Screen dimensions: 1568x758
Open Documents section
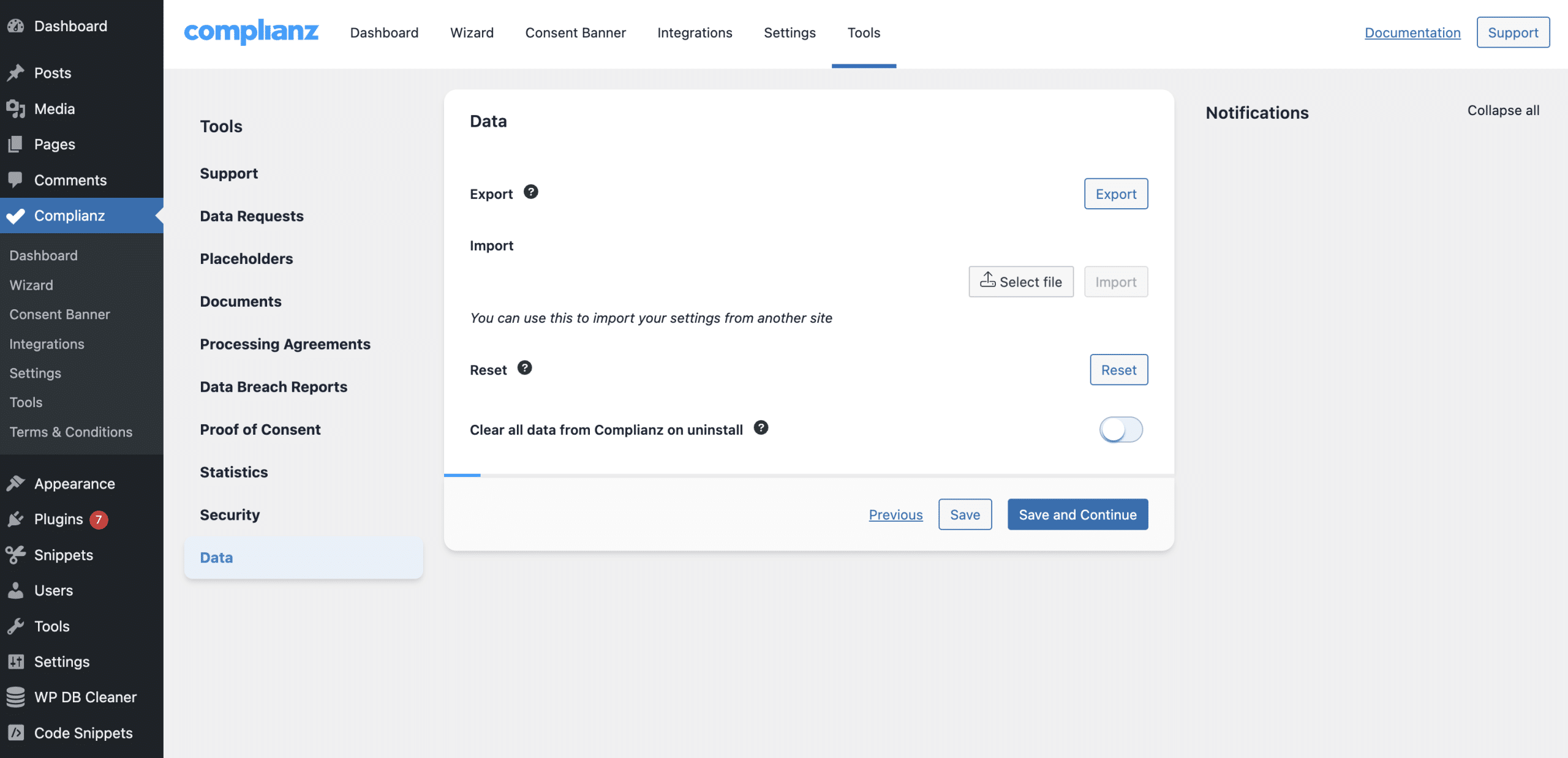point(240,301)
